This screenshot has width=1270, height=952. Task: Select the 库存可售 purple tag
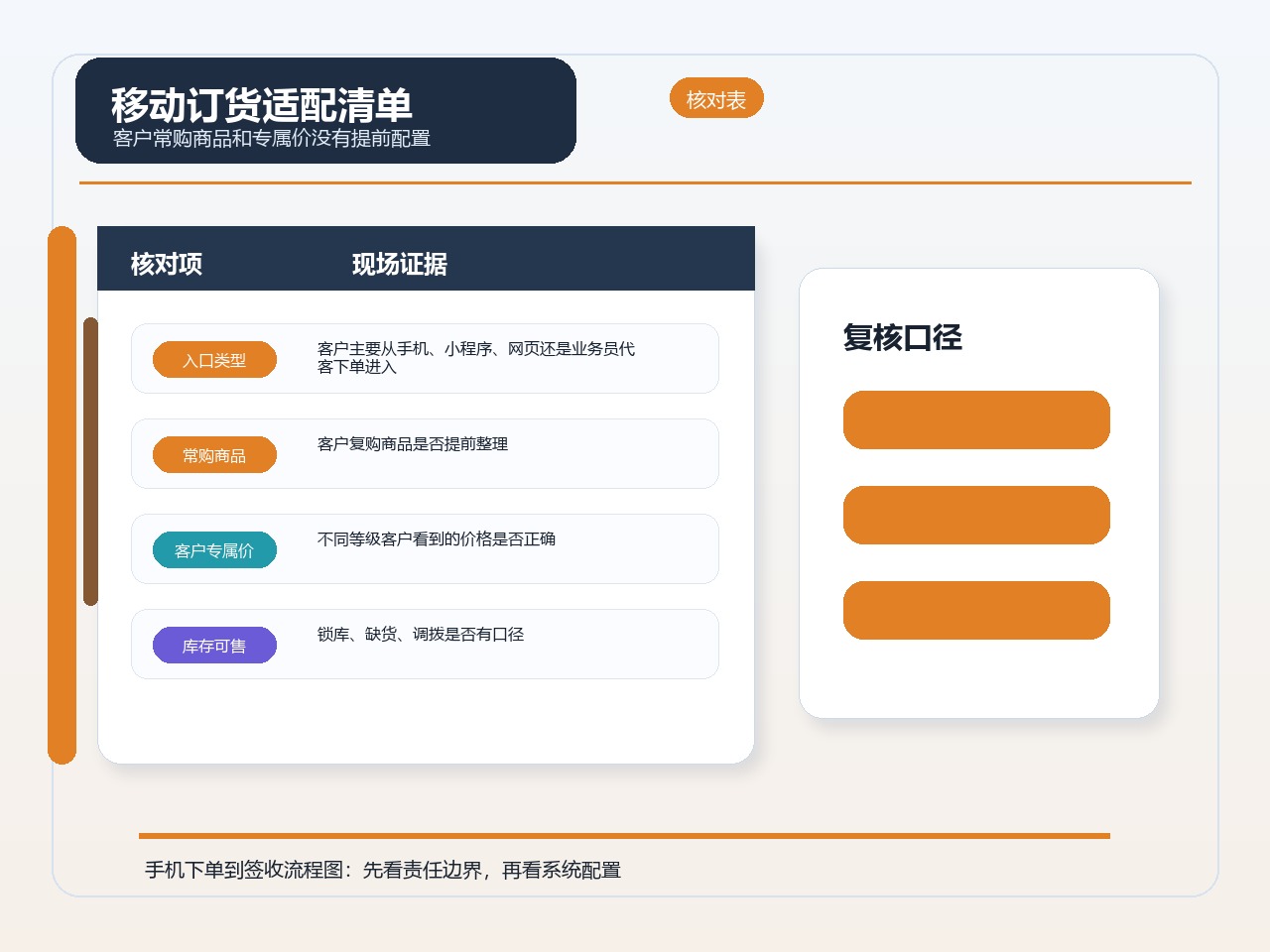(214, 646)
